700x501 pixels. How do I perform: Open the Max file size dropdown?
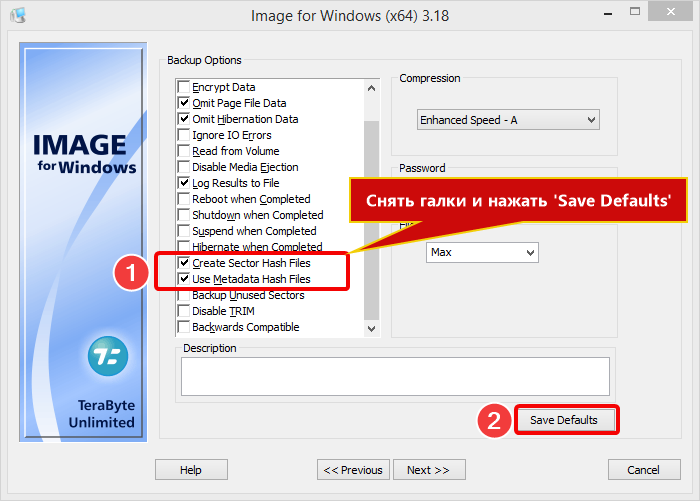coord(482,252)
